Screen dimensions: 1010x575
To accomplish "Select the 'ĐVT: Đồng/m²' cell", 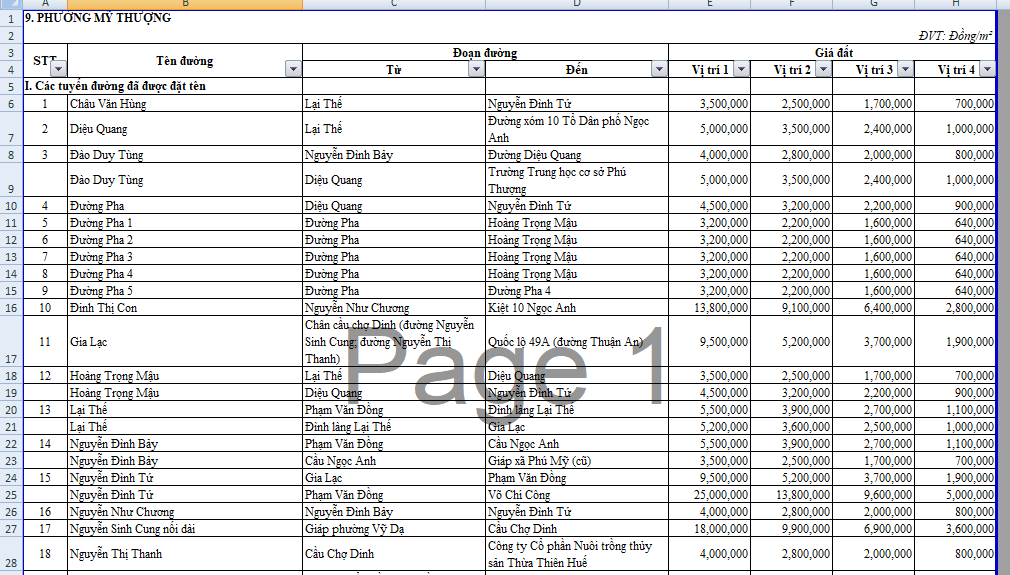I will tap(955, 36).
